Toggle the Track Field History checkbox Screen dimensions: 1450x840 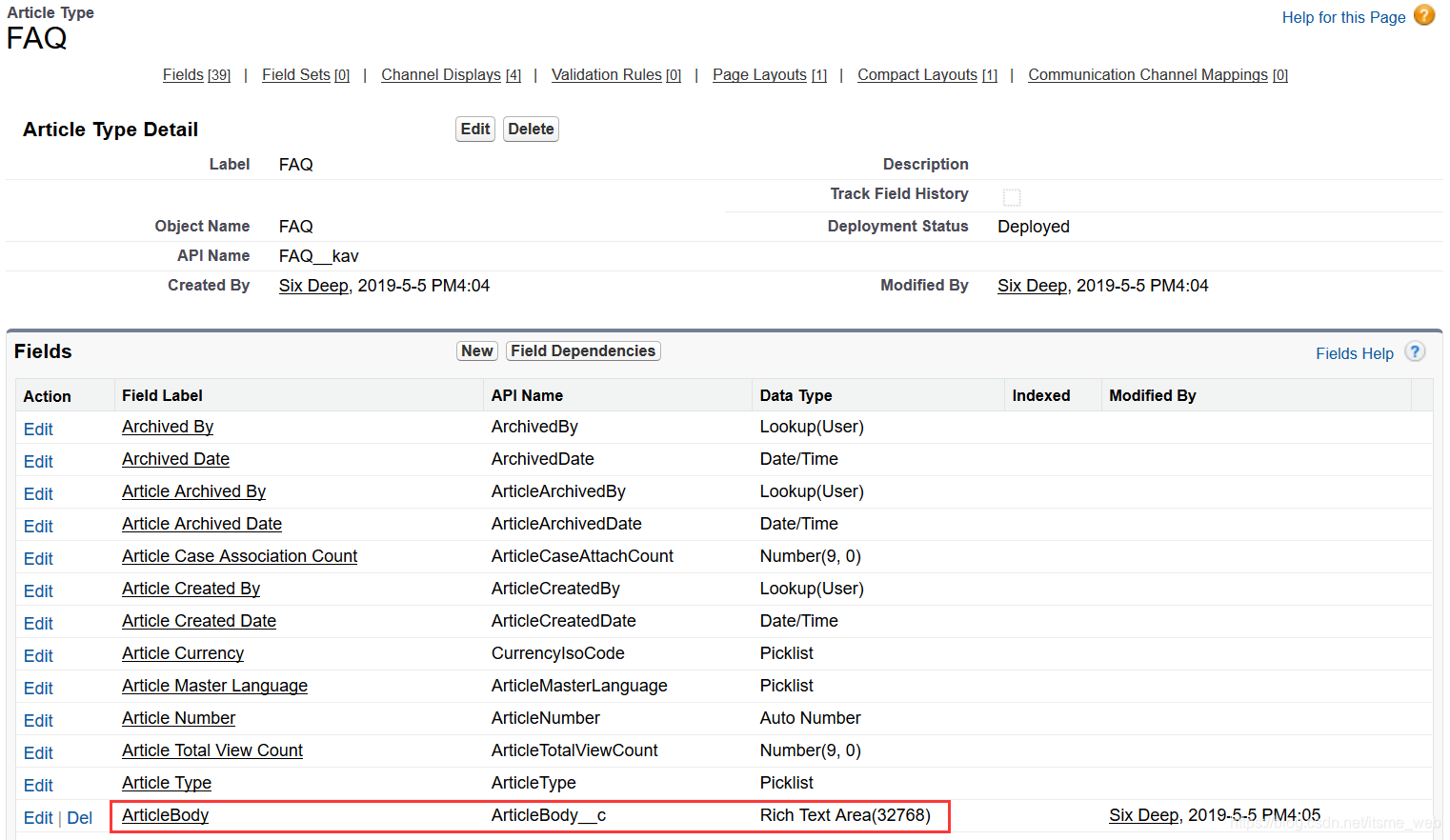click(x=1012, y=196)
